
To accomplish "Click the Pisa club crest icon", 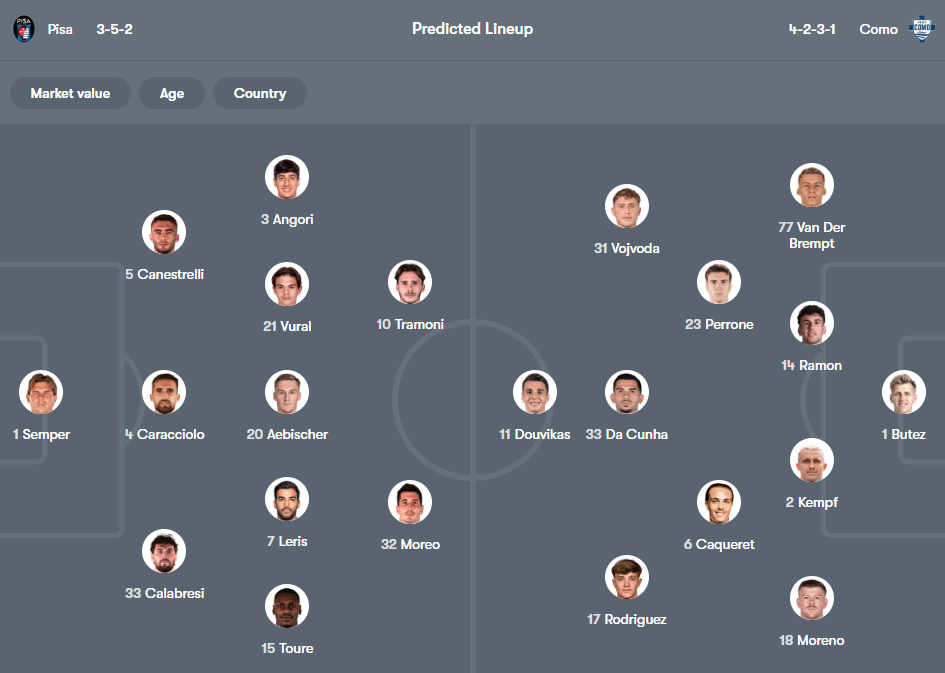I will 24,29.
